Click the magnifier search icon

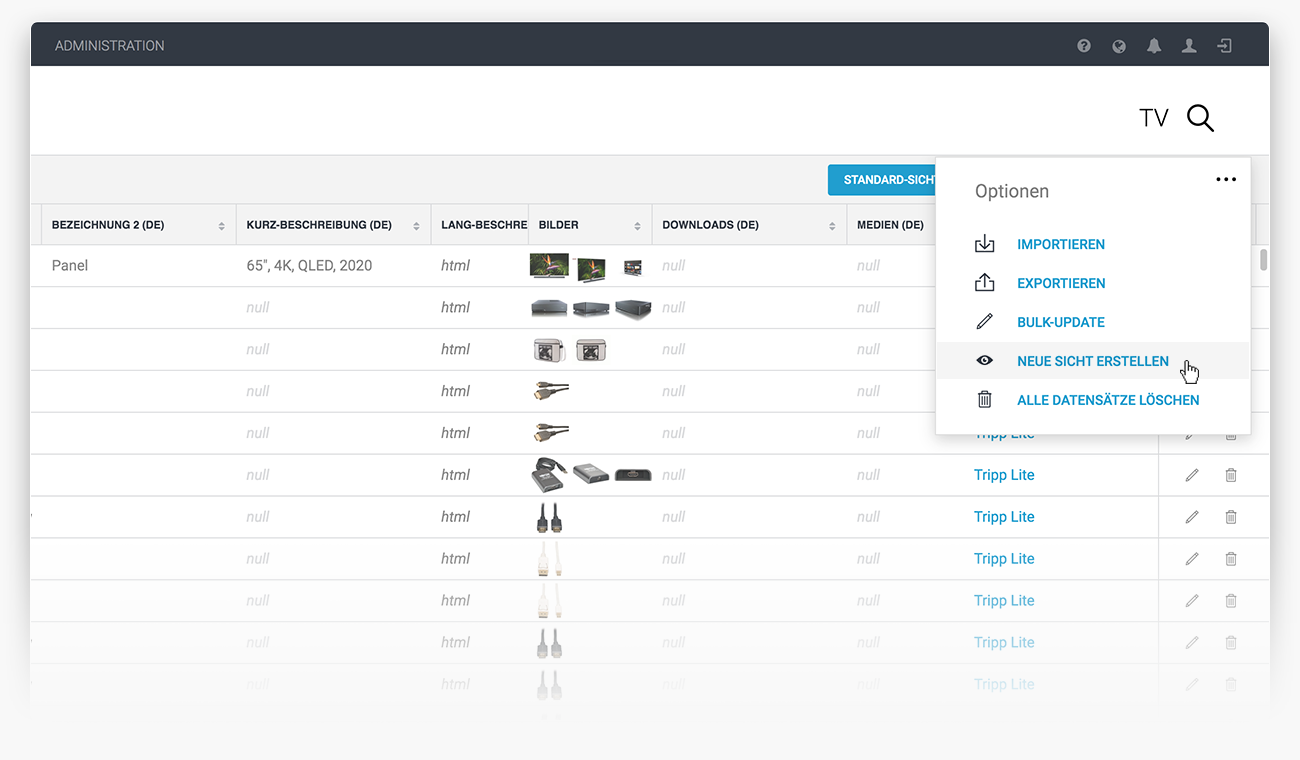[1200, 118]
